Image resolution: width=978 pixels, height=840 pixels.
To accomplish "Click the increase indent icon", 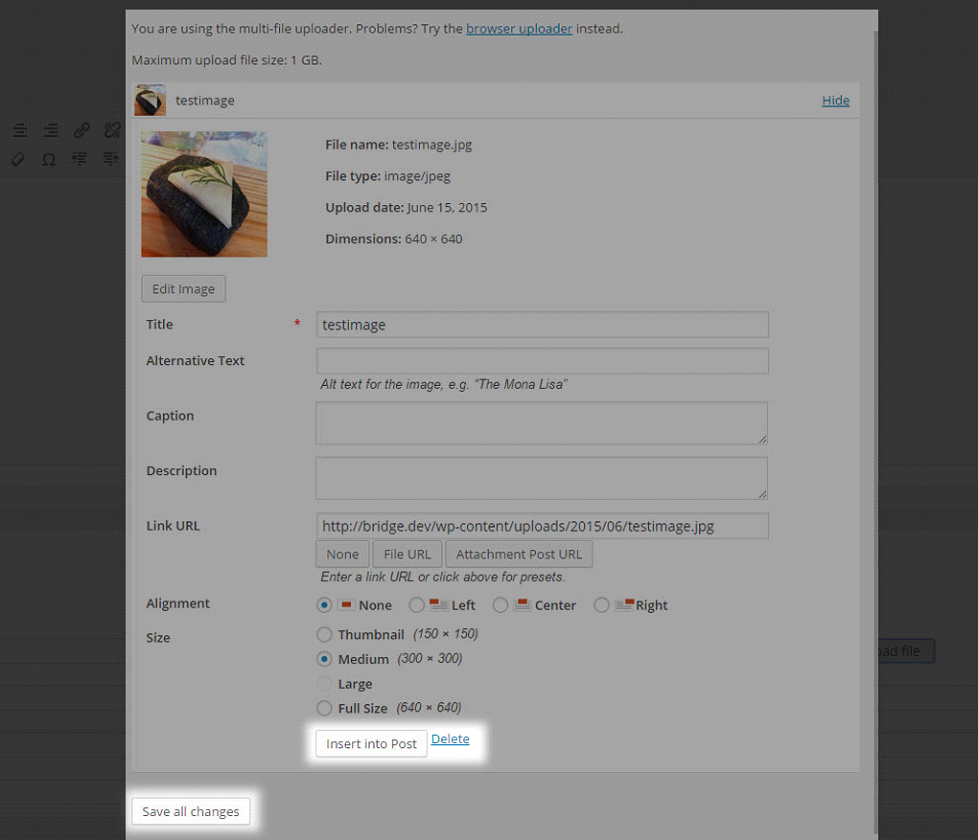I will pyautogui.click(x=110, y=159).
